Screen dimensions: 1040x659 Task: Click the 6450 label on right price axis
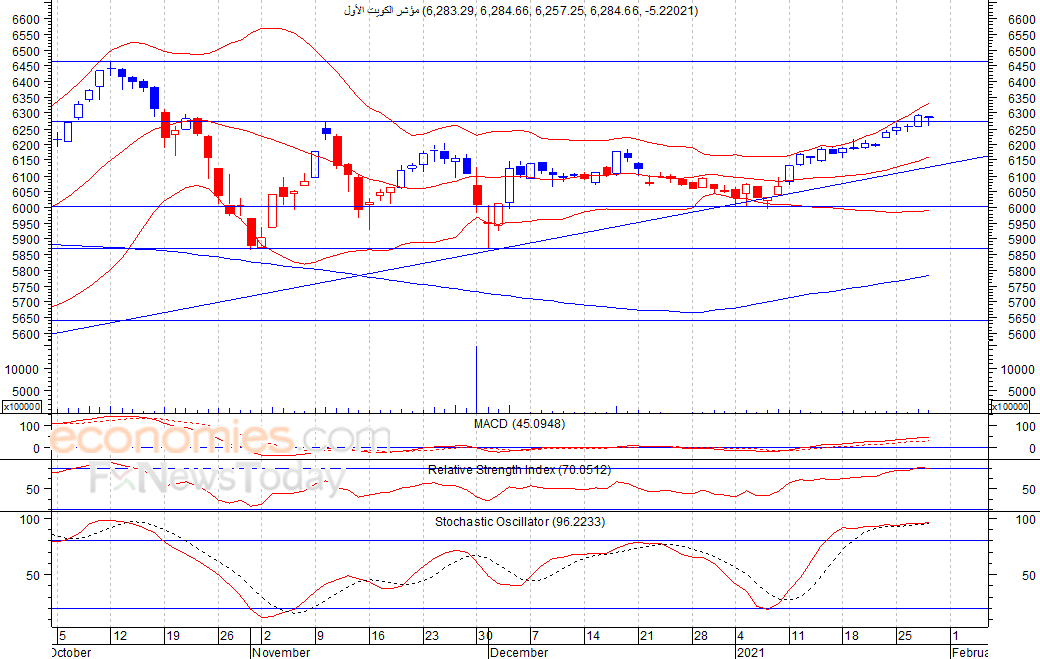pos(1021,67)
